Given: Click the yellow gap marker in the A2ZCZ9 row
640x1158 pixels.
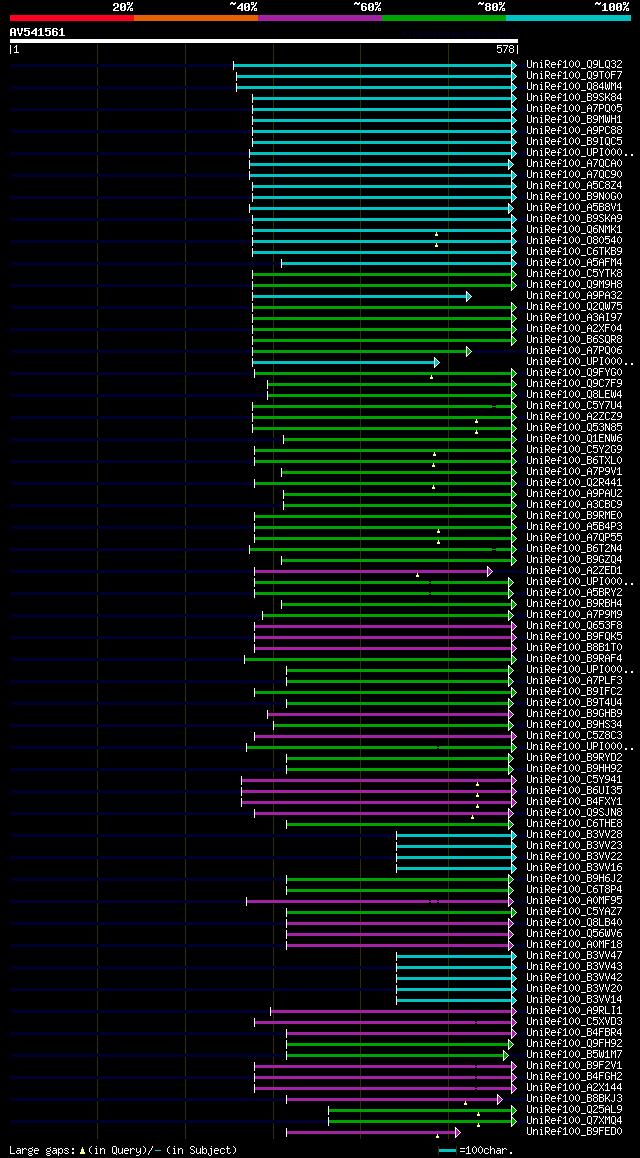Looking at the screenshot, I should tap(476, 421).
